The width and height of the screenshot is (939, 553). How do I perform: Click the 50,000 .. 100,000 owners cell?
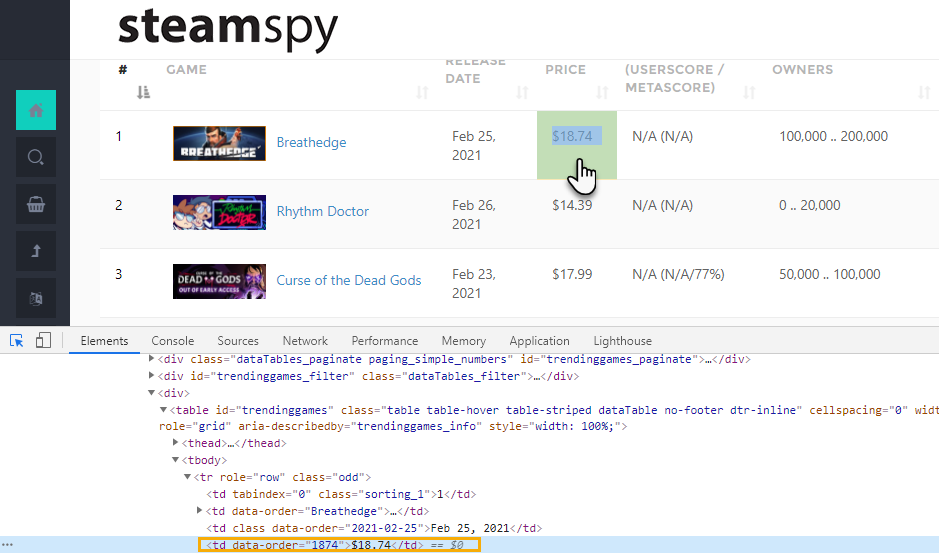coord(829,274)
